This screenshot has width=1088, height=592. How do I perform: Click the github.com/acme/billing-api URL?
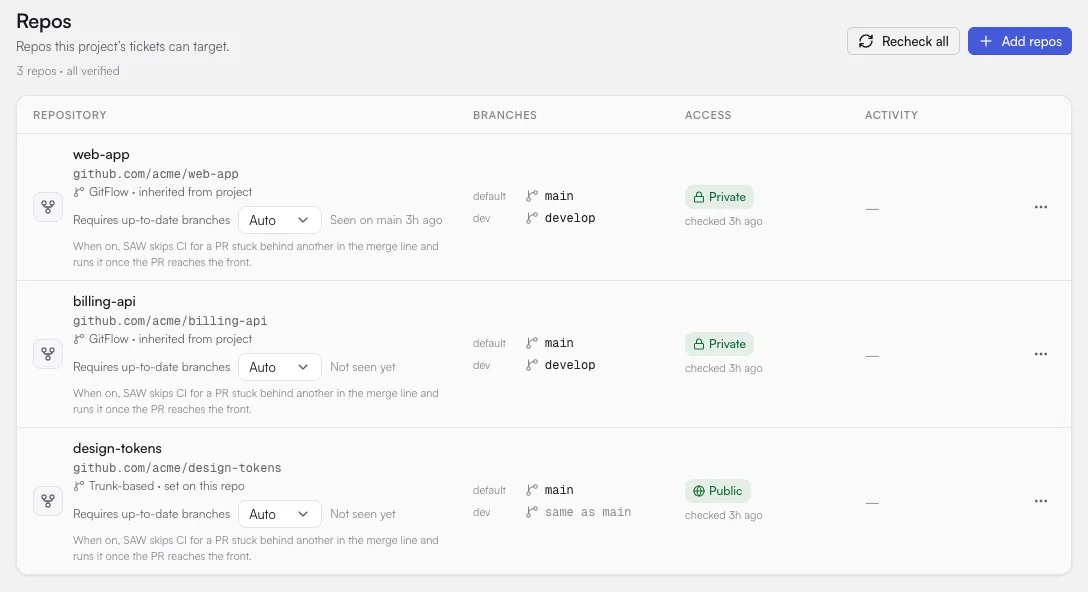click(170, 321)
